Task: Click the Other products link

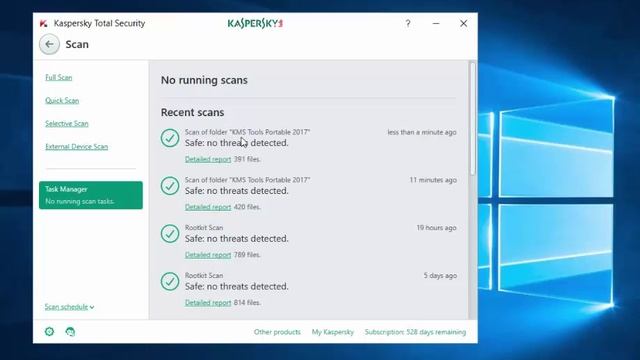Action: tap(277, 332)
